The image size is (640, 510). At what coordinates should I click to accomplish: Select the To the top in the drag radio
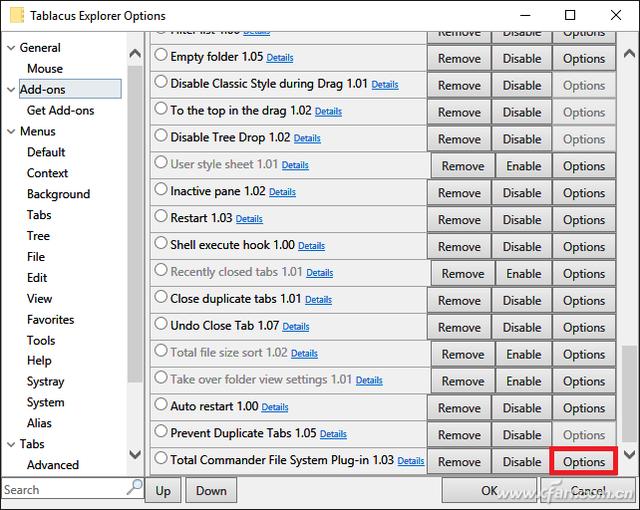click(x=161, y=109)
